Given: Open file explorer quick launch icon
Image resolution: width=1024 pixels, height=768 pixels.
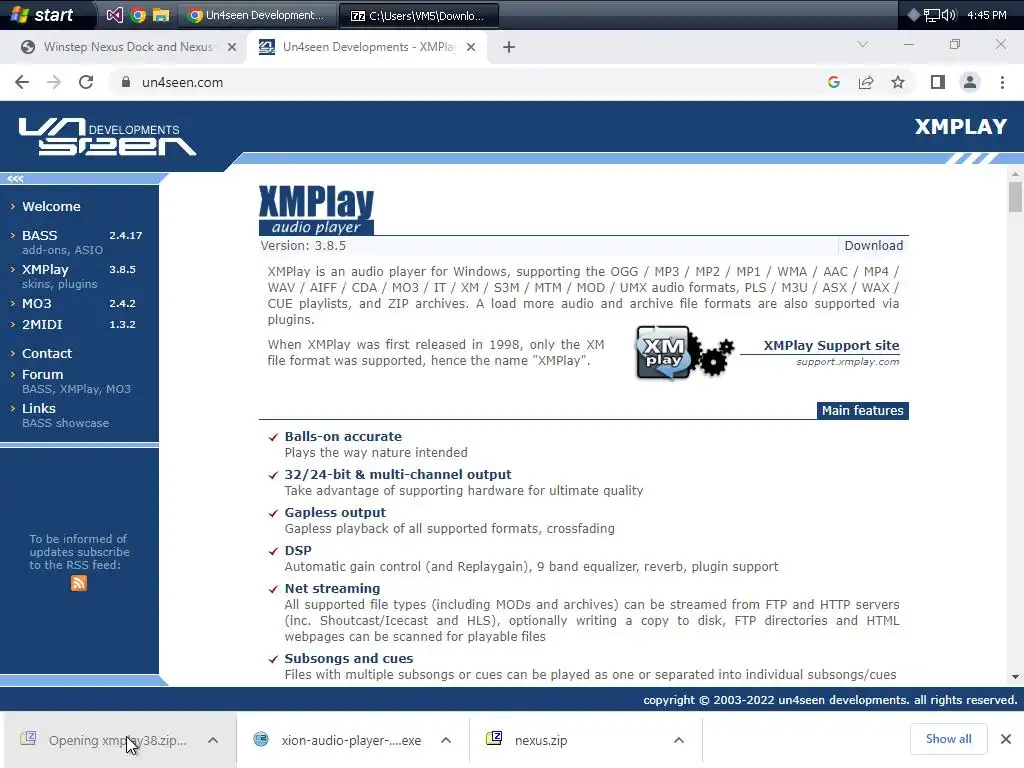Looking at the screenshot, I should [161, 15].
